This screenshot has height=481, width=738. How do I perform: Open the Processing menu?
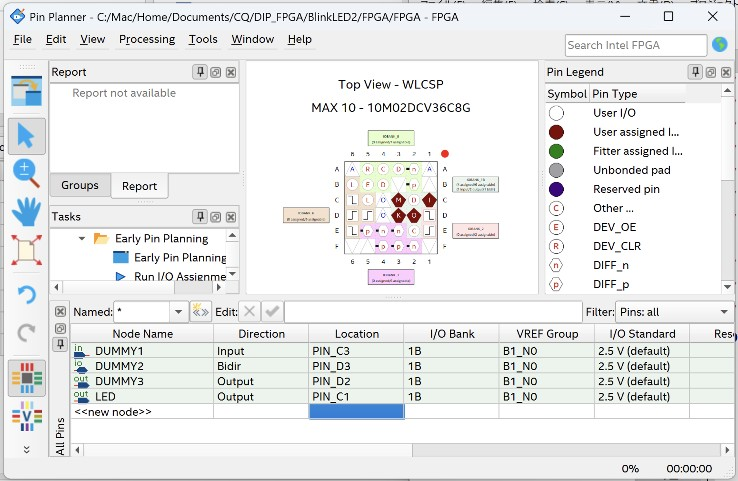pyautogui.click(x=147, y=40)
